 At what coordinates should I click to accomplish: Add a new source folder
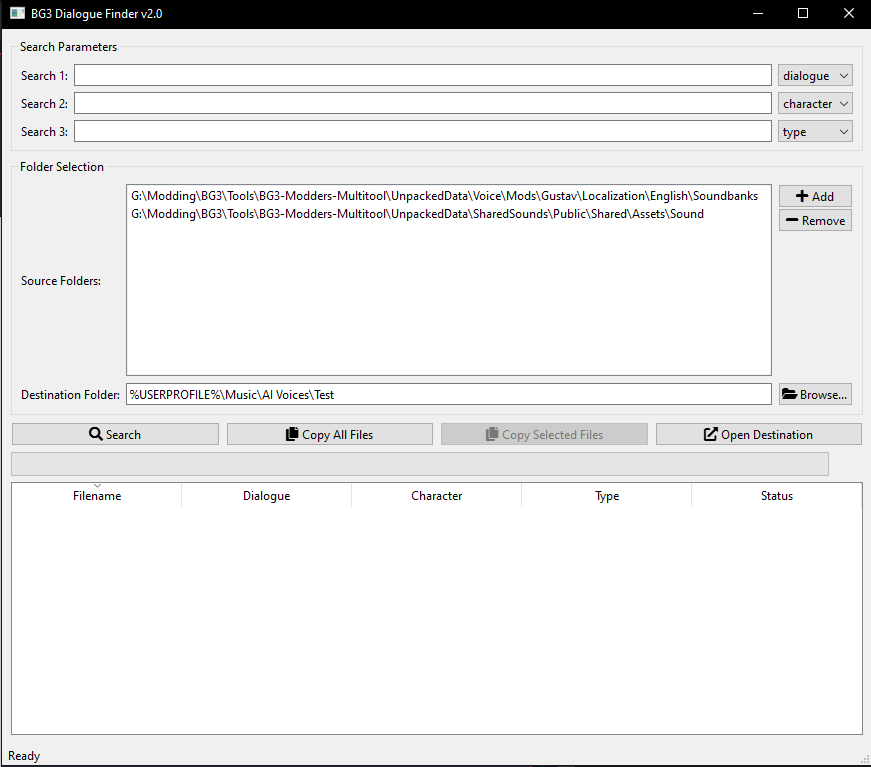(815, 196)
